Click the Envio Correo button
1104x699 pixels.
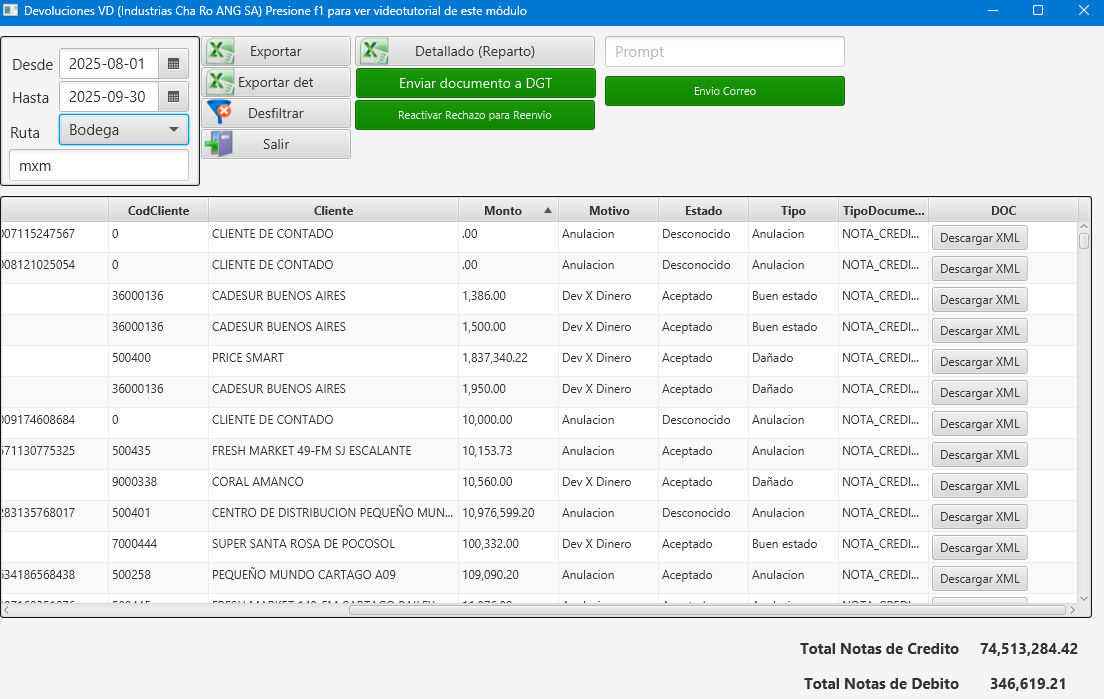tap(724, 91)
